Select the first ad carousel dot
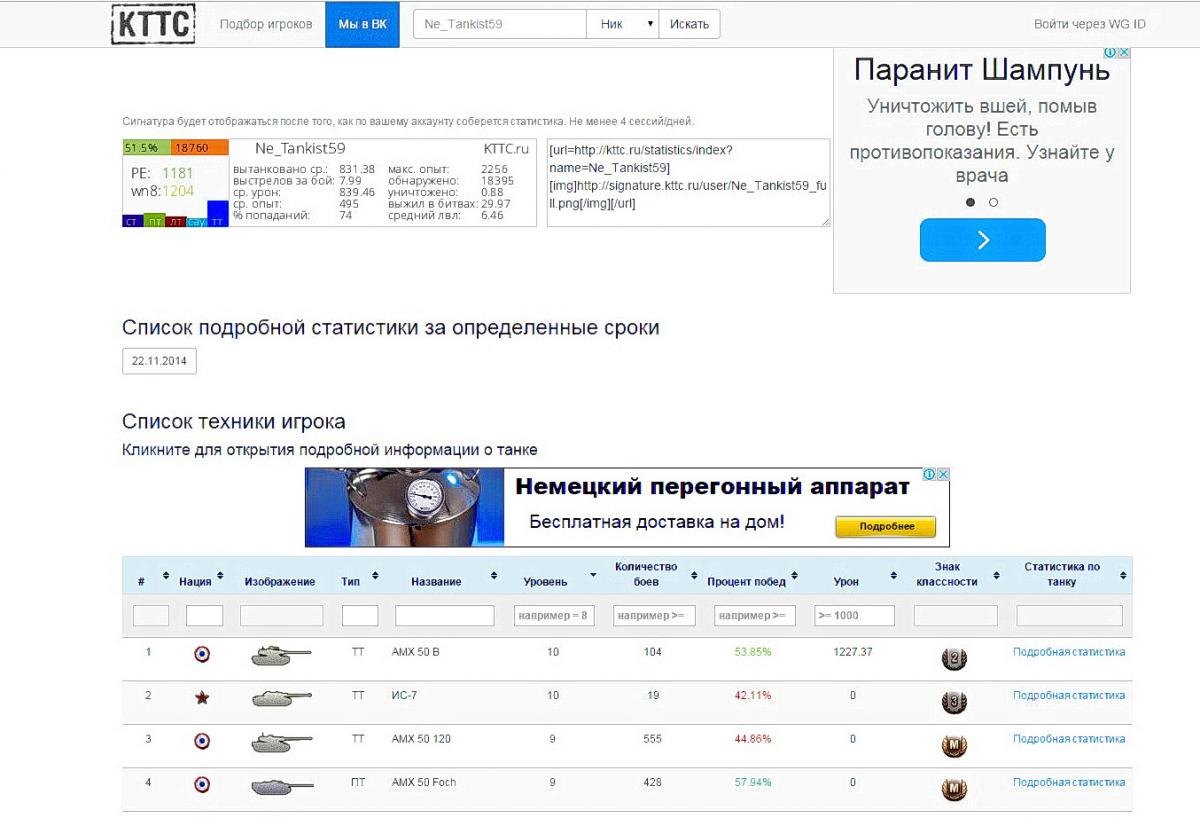1200x818 pixels. point(970,202)
